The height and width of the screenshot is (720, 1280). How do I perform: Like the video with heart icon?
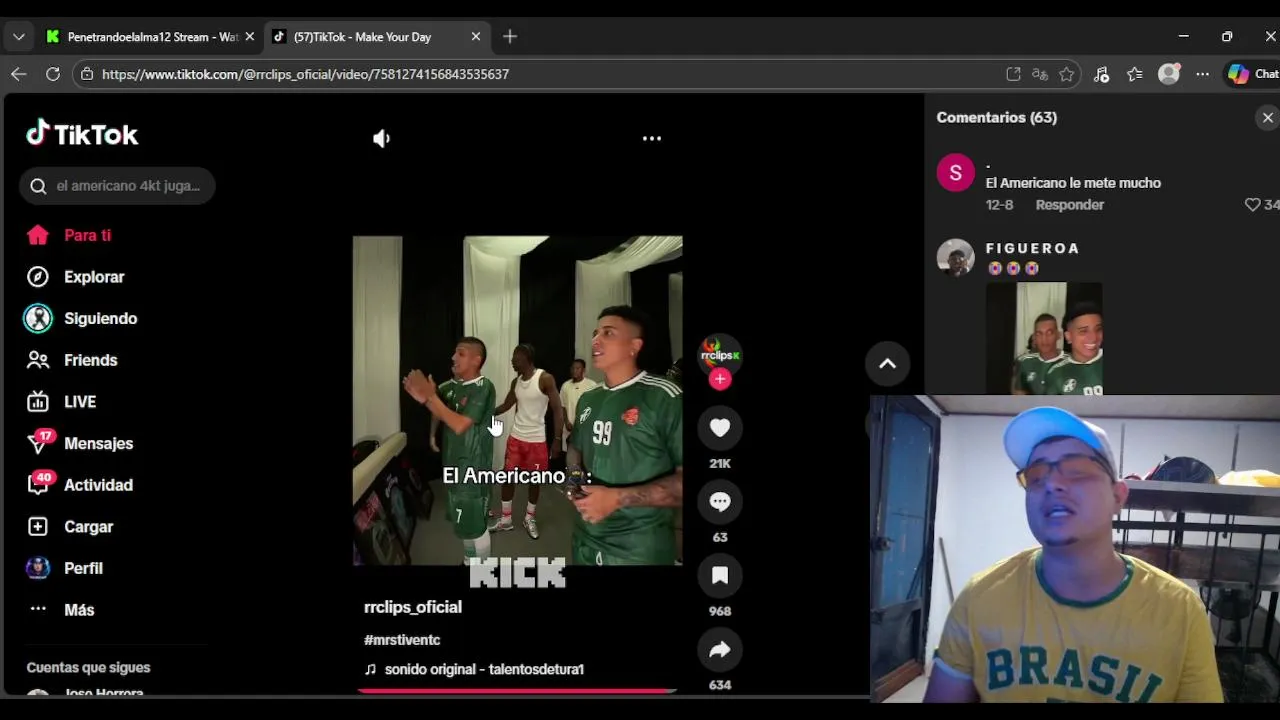click(x=720, y=428)
